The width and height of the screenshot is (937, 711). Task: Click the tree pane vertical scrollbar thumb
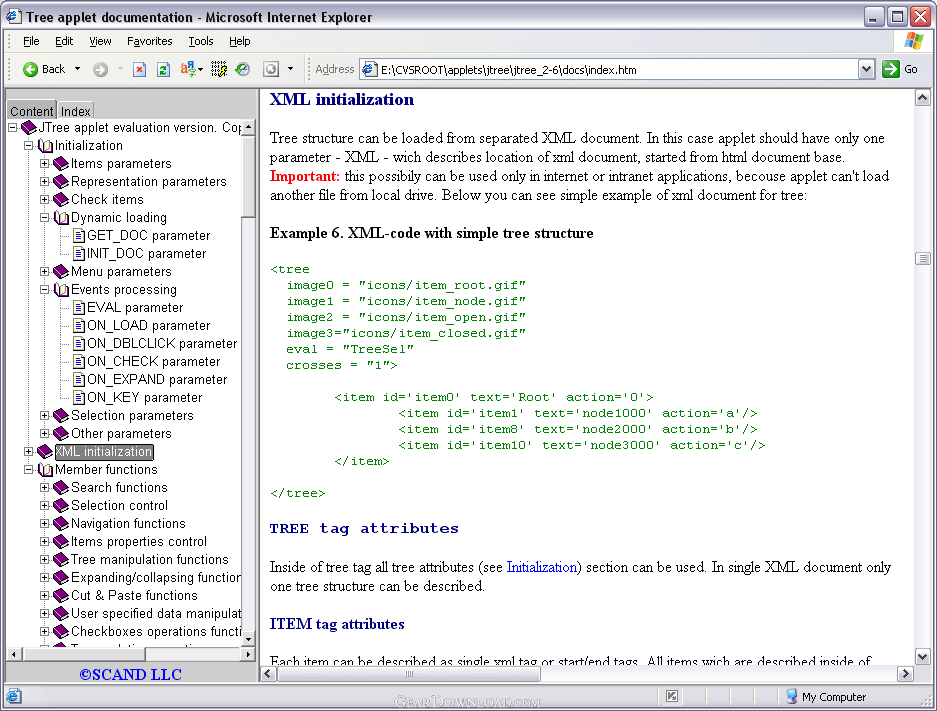(x=249, y=176)
